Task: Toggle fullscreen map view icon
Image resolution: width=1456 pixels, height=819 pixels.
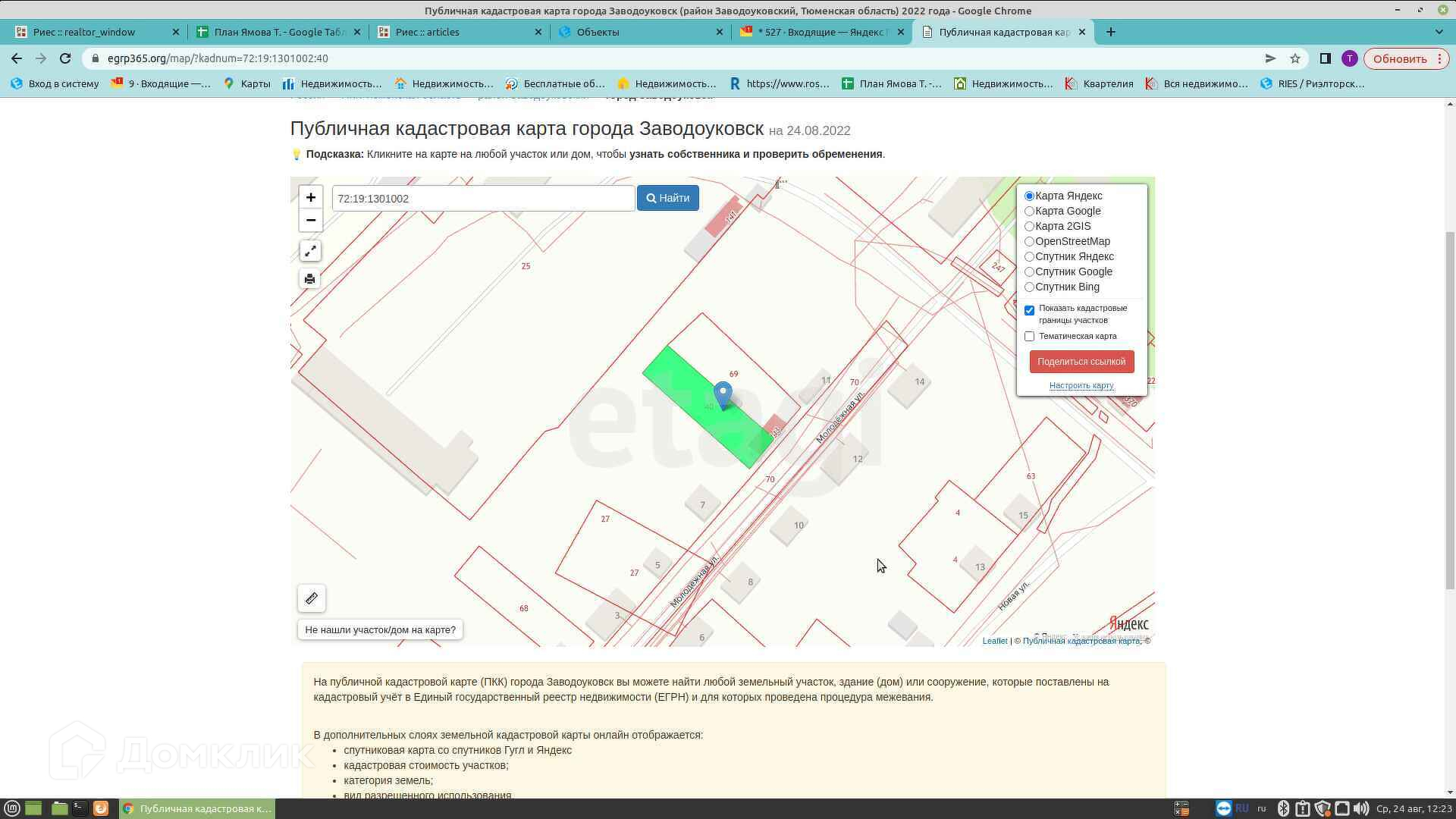Action: [310, 251]
